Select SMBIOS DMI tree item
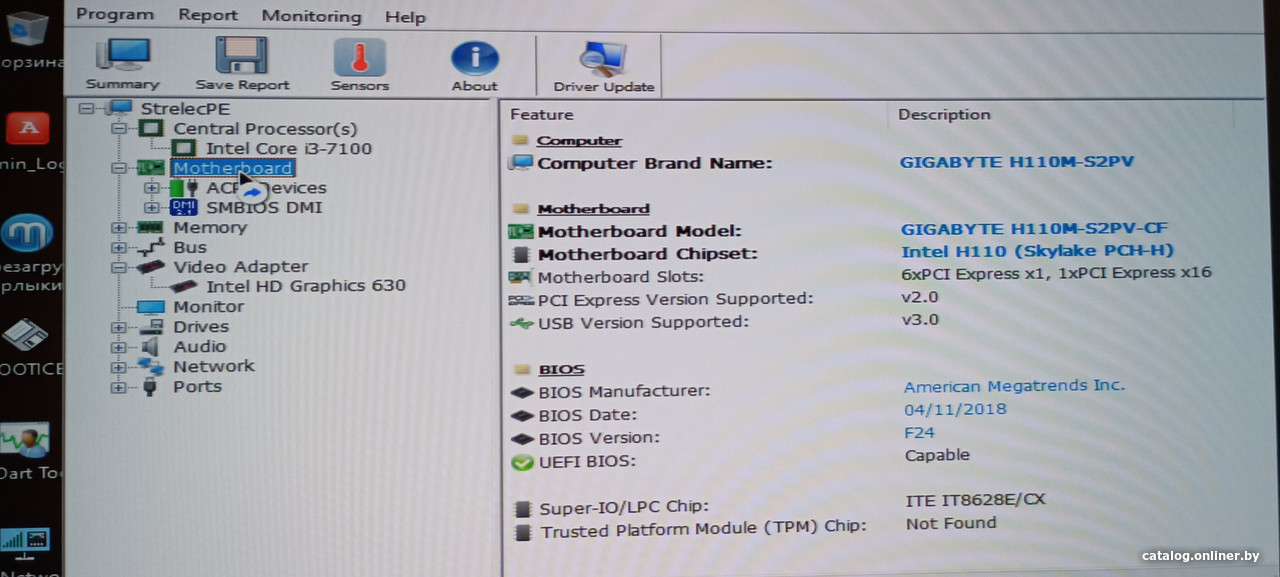 point(264,207)
